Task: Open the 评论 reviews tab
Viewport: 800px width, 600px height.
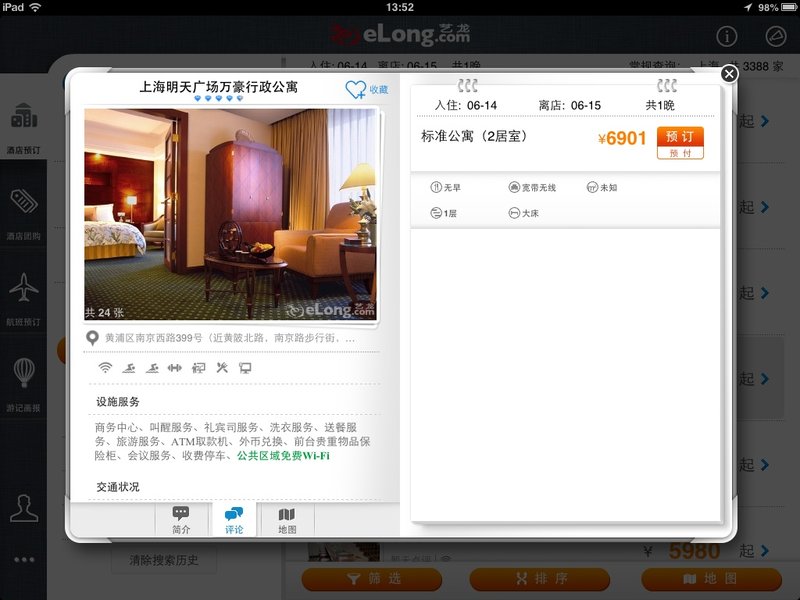Action: click(x=234, y=520)
